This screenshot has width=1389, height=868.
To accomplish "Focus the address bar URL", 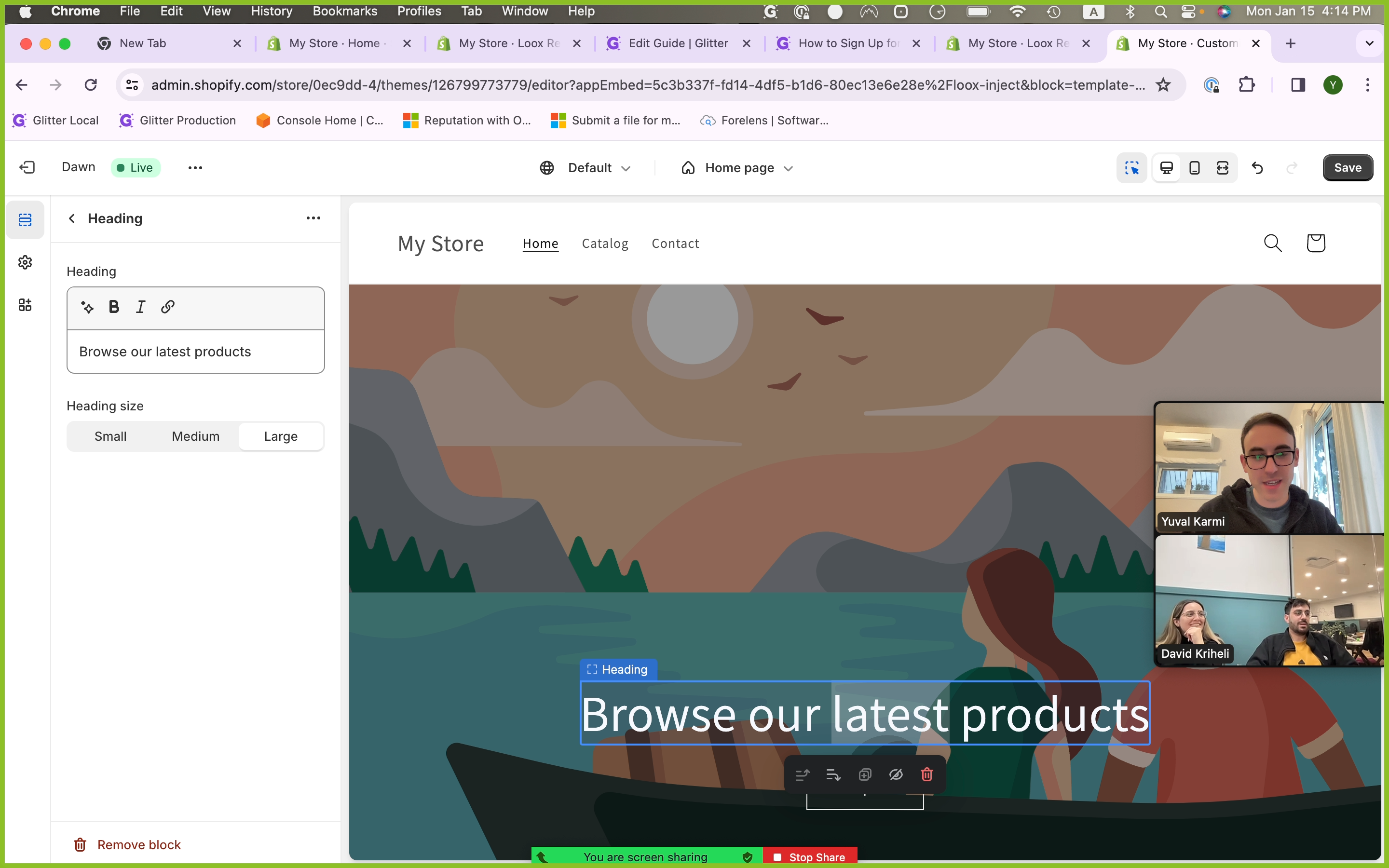I will (647, 85).
